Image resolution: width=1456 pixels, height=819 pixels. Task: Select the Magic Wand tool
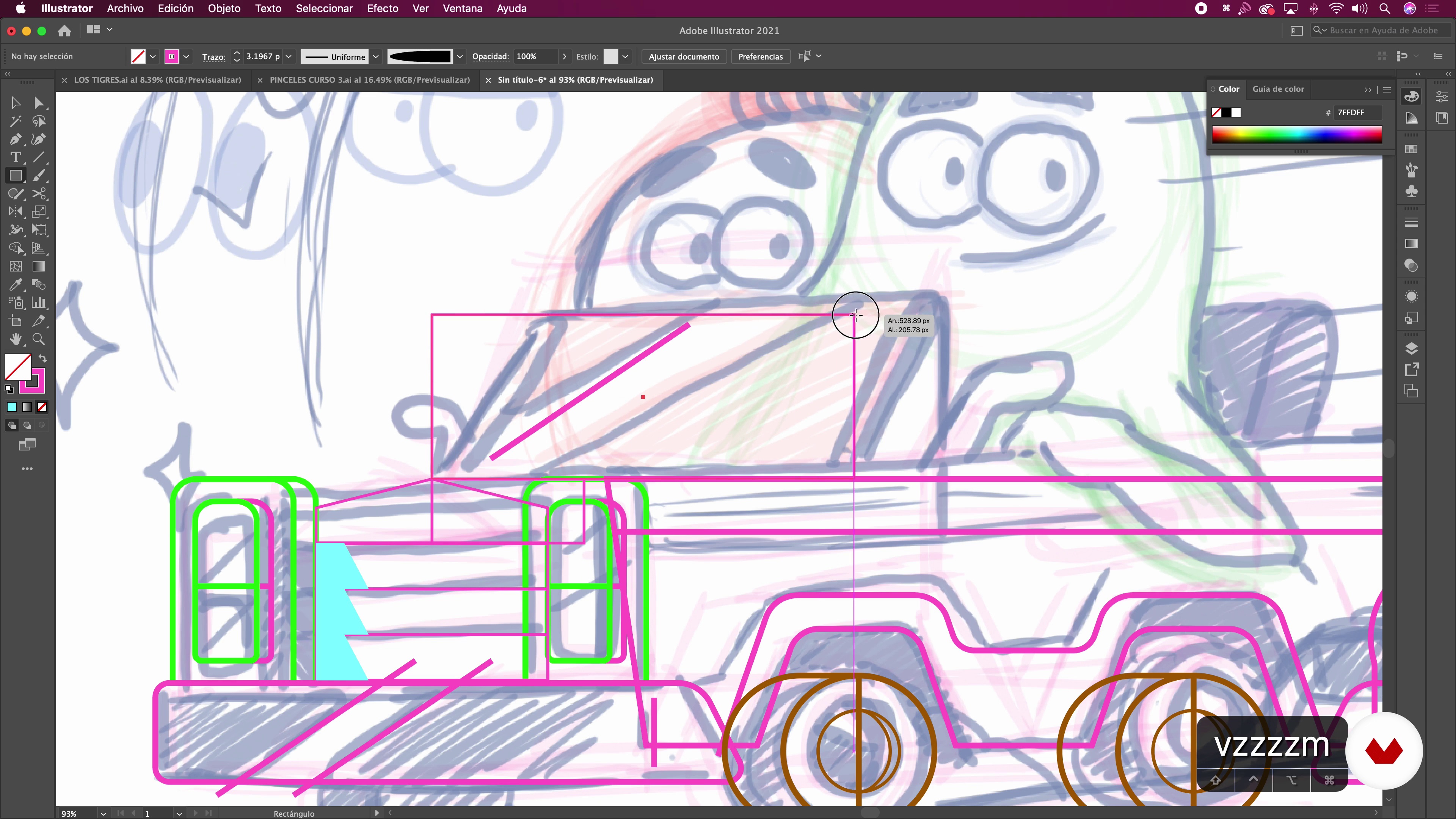[15, 121]
